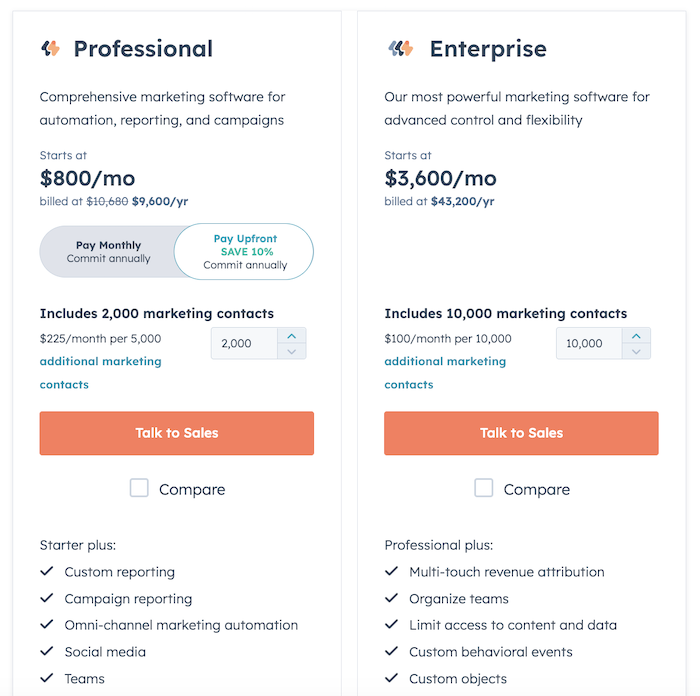Select the Pay Monthly billing option

coord(108,251)
